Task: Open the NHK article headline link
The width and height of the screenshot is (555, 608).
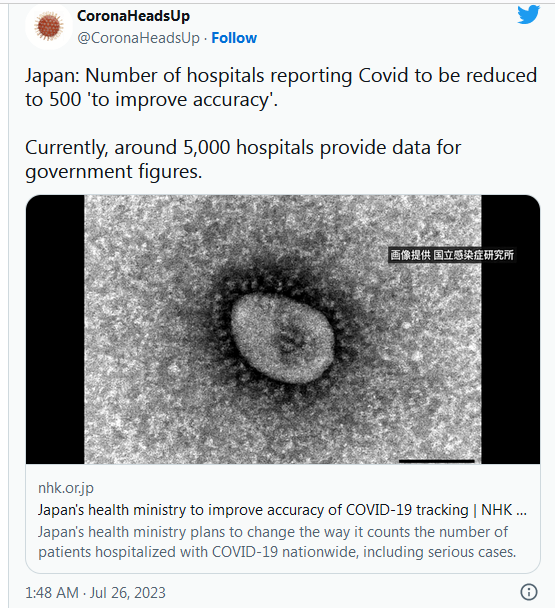Action: point(282,510)
